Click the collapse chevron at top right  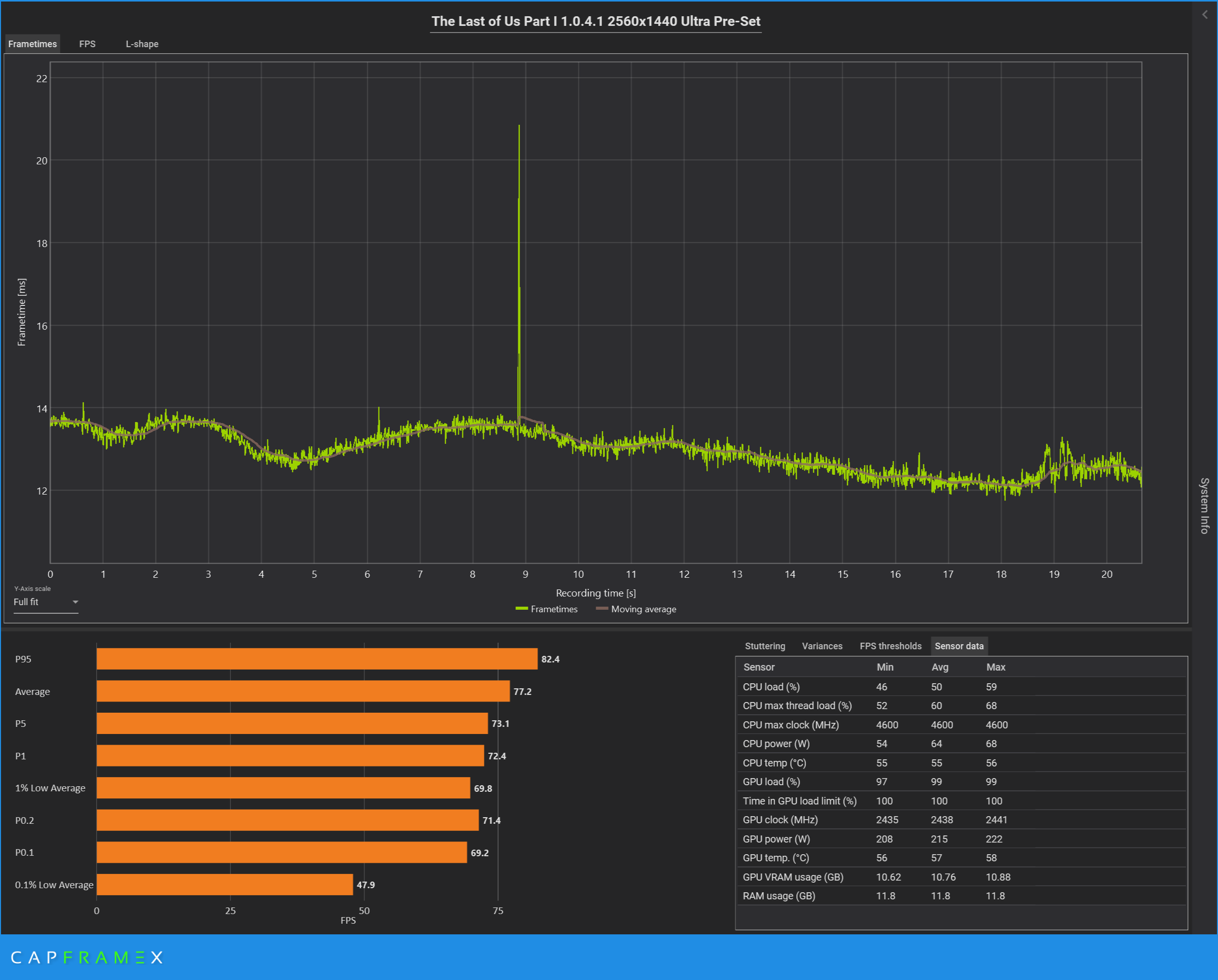(1205, 15)
